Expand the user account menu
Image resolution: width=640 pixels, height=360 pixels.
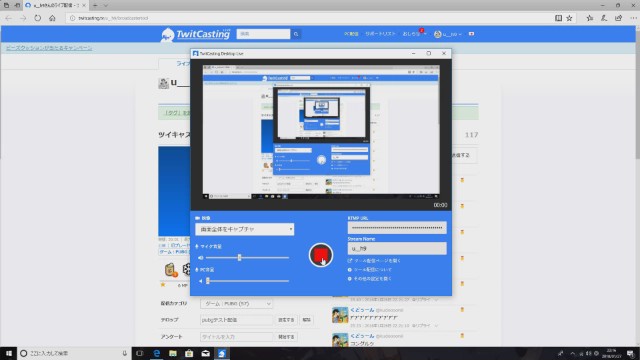[x=448, y=34]
